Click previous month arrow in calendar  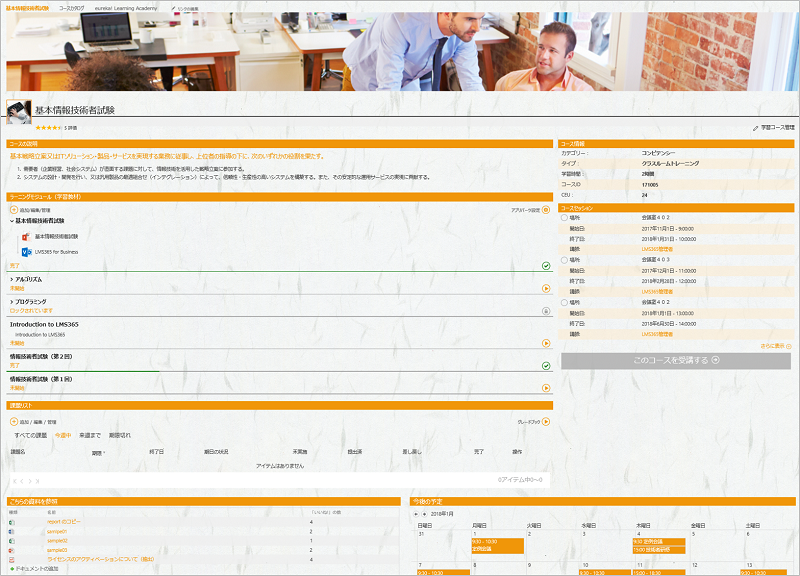(416, 513)
